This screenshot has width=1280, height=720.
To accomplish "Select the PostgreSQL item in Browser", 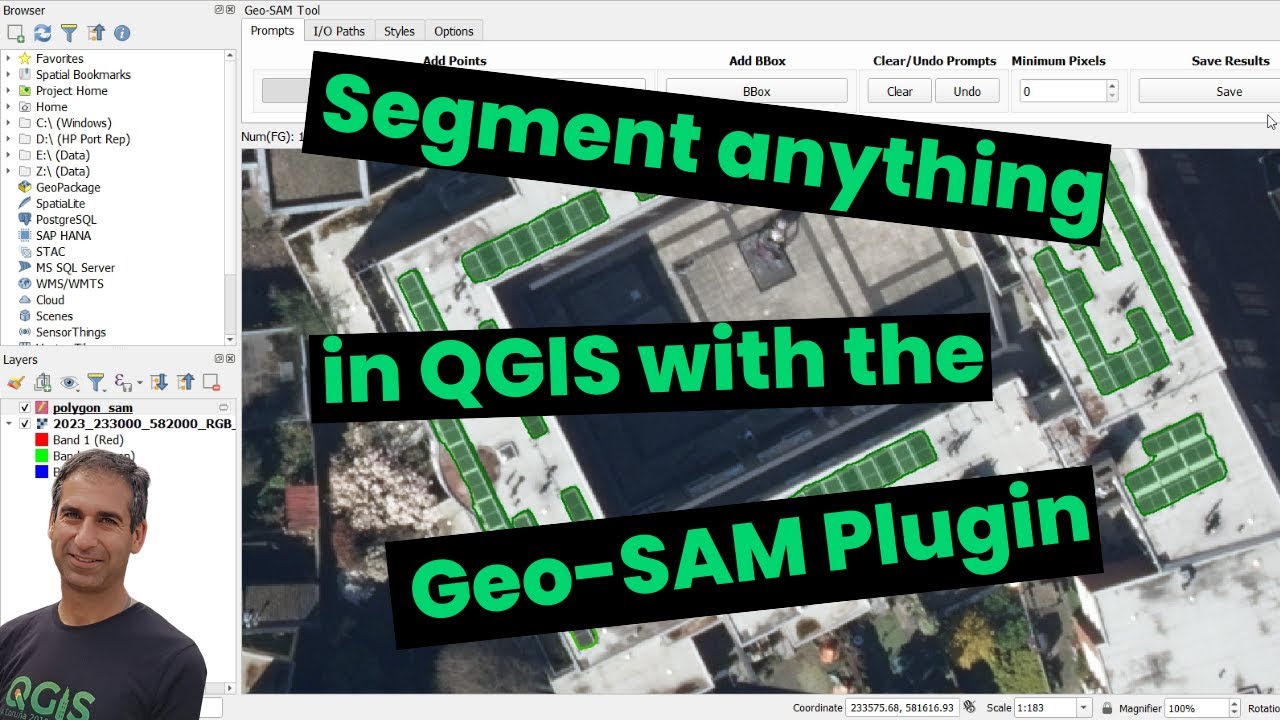I will pos(66,219).
